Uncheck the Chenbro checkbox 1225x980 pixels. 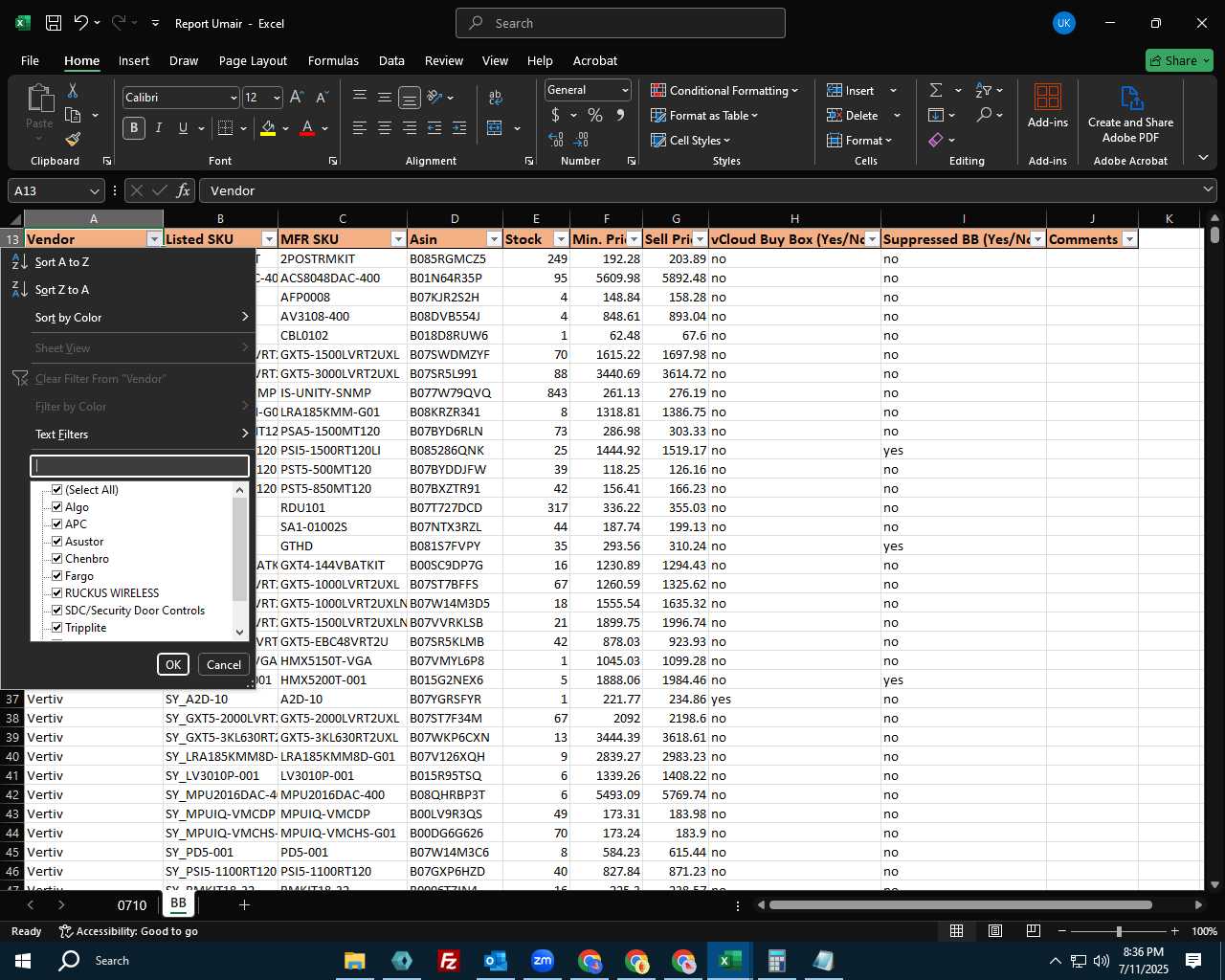coord(56,559)
